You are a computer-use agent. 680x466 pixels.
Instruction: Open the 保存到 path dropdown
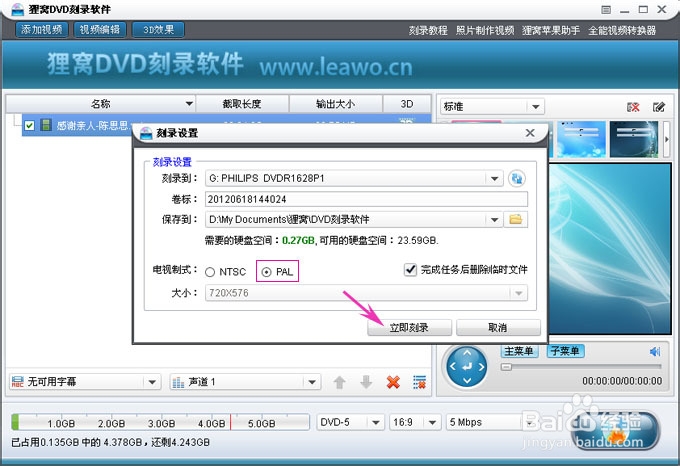pos(494,220)
